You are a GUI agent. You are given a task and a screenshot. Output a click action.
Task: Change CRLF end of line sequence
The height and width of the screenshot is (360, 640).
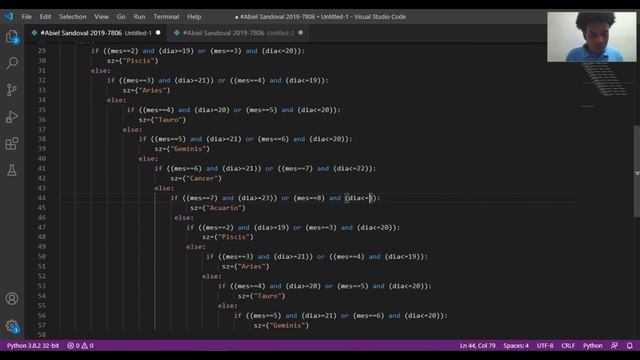tap(568, 346)
